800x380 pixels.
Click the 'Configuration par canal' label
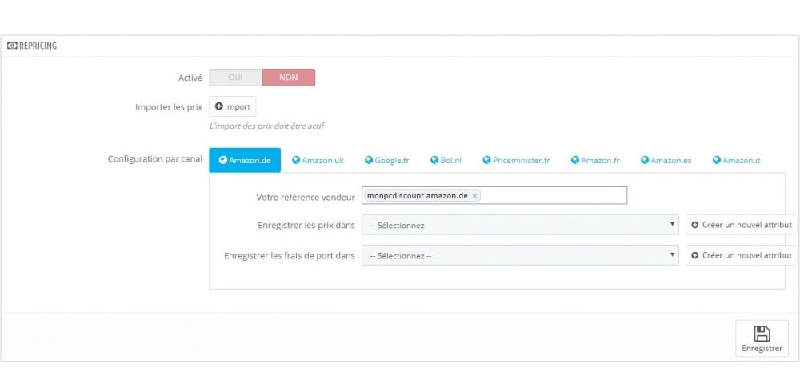[x=155, y=159]
